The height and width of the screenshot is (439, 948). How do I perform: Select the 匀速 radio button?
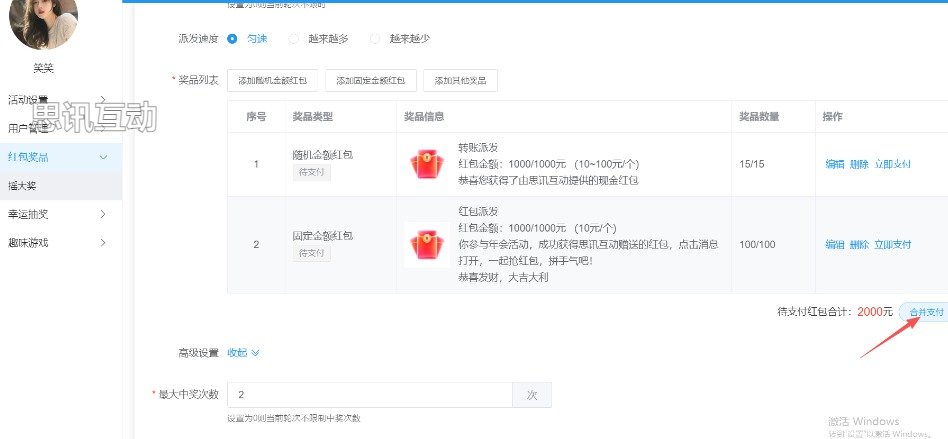(232, 39)
